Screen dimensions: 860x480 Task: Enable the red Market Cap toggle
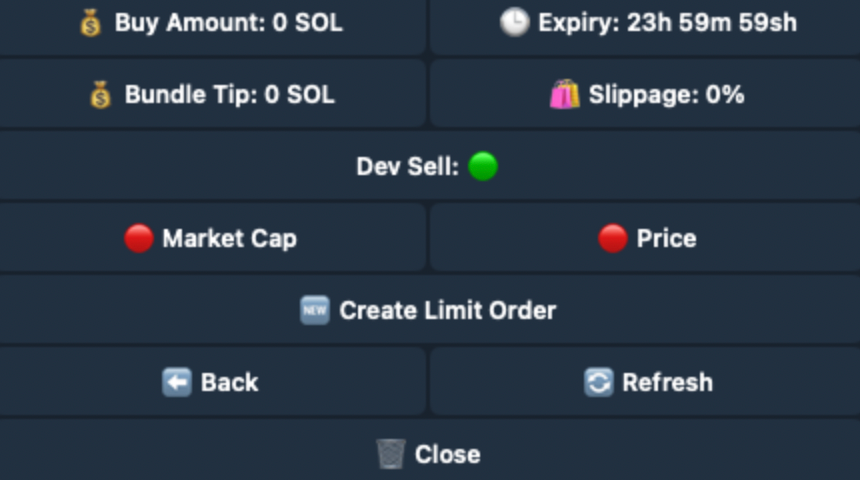[x=139, y=238]
